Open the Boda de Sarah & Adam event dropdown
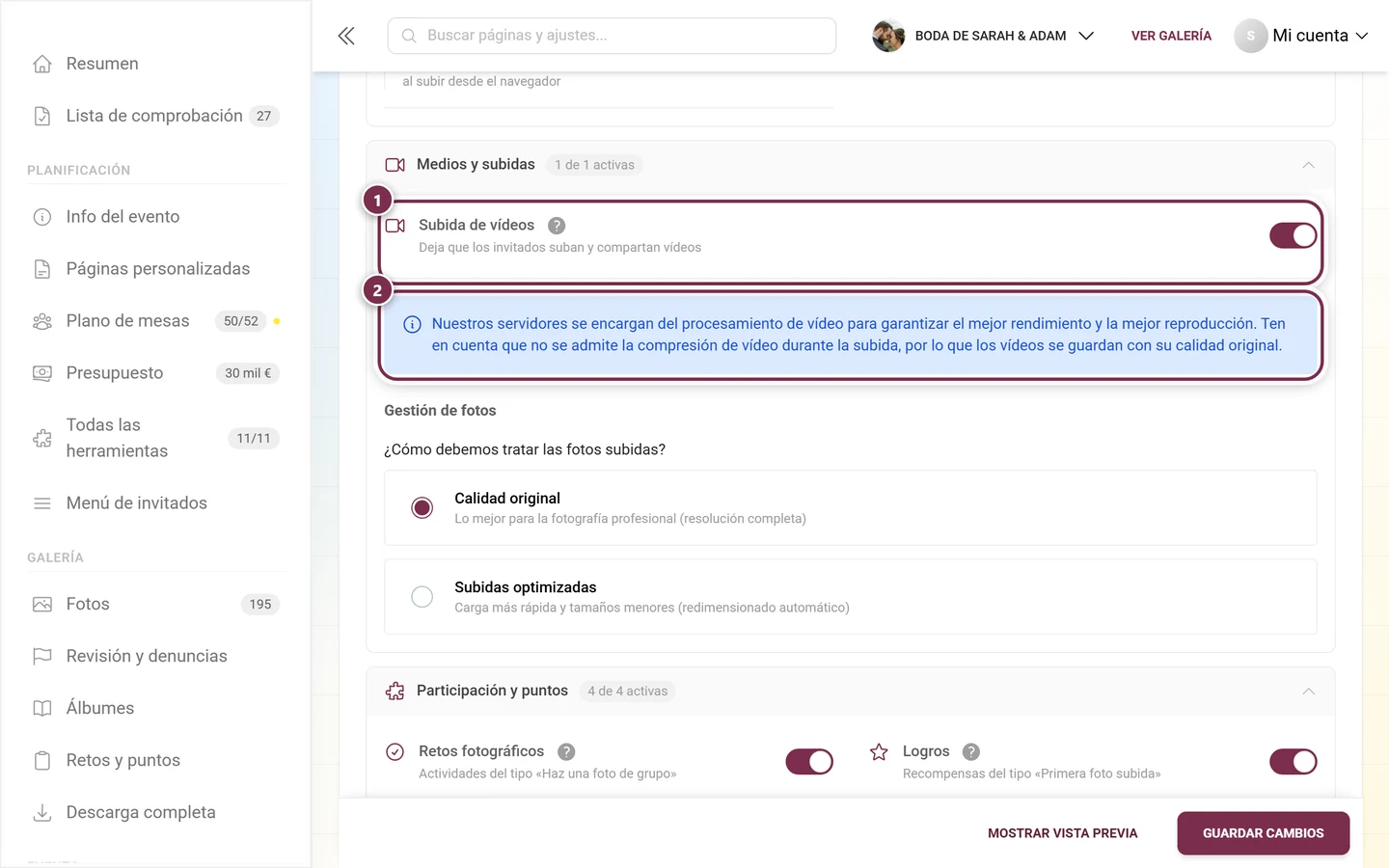The image size is (1389, 868). coord(984,36)
